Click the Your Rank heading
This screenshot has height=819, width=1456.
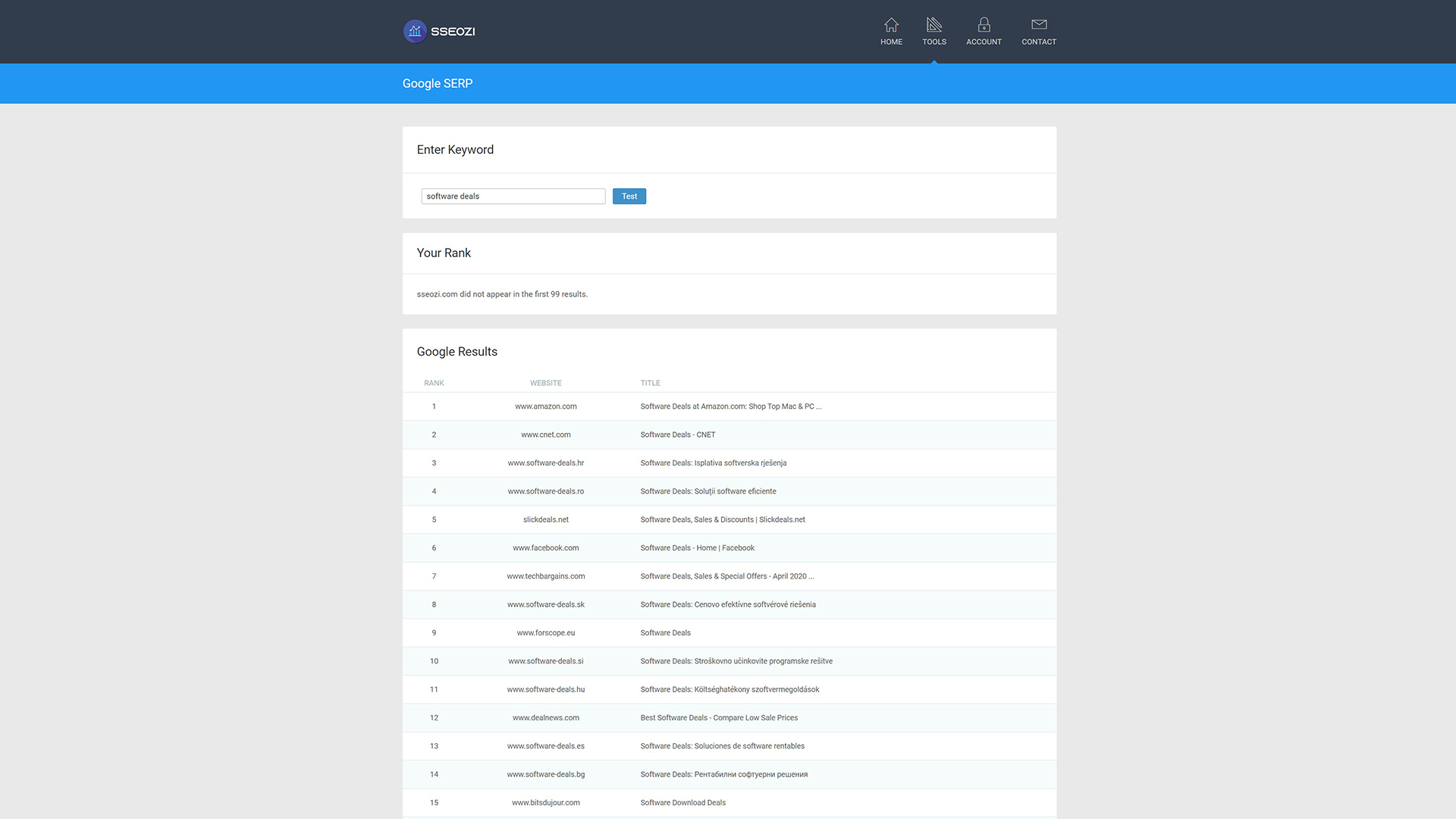coord(444,253)
